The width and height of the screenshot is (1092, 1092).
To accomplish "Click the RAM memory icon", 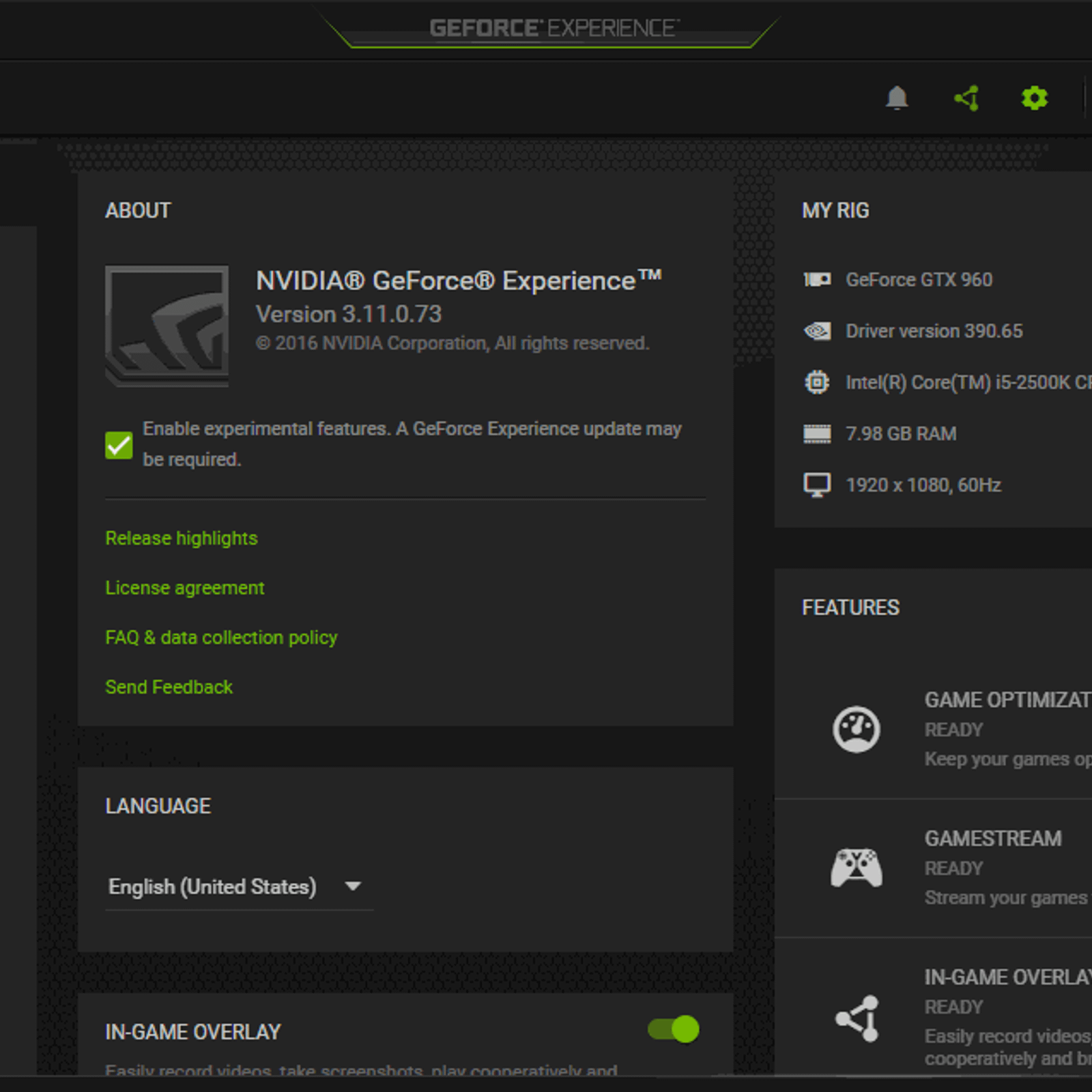I will point(817,433).
